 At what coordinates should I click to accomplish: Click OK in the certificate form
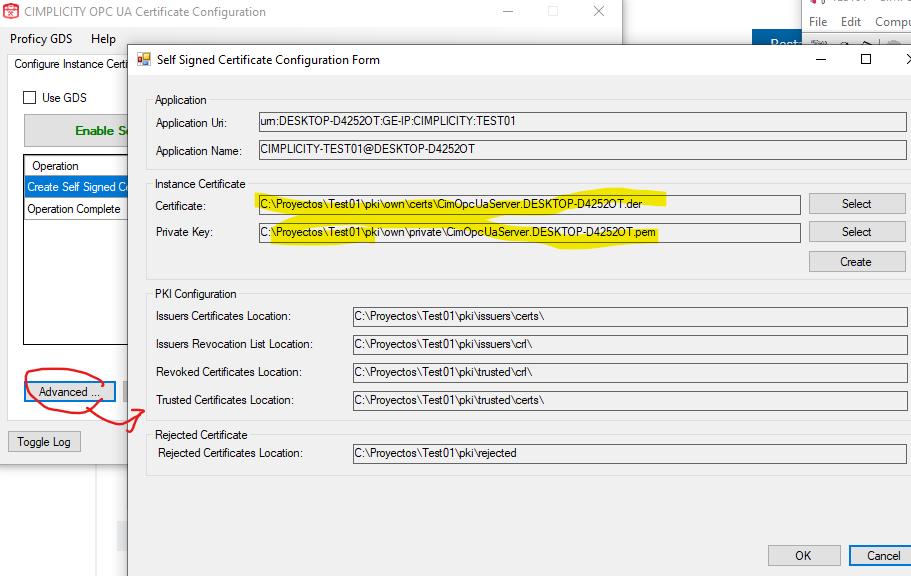click(804, 556)
